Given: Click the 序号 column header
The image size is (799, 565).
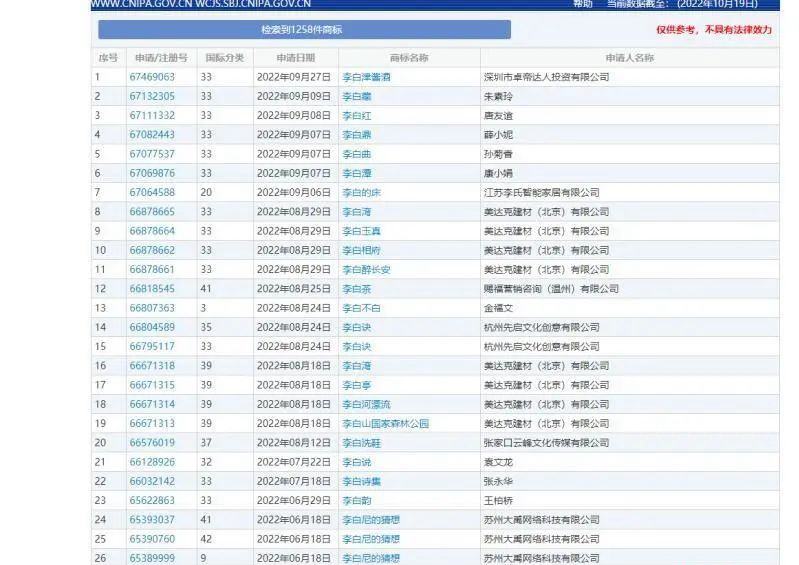Looking at the screenshot, I should [x=108, y=58].
